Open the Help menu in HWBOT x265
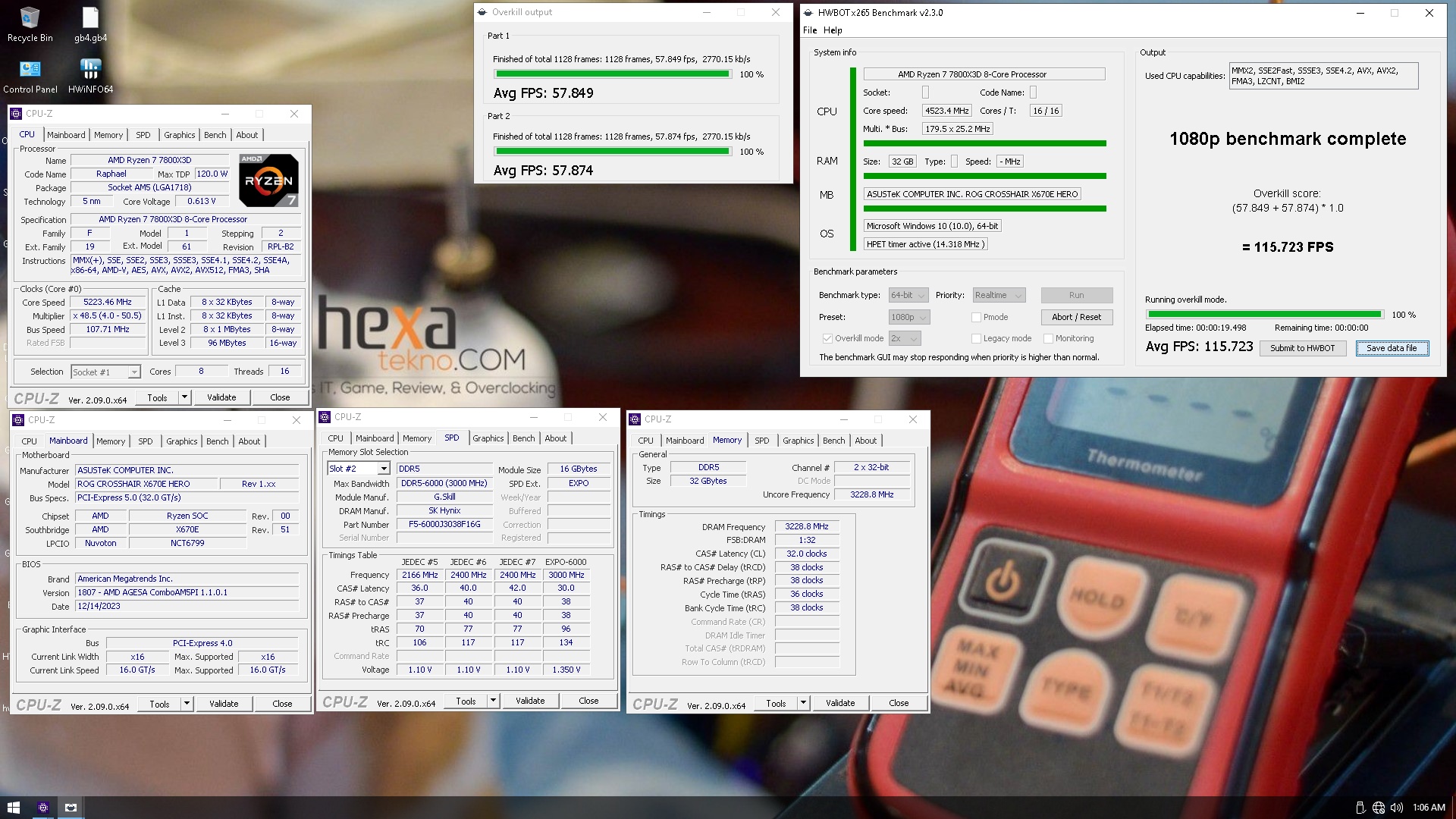Image resolution: width=1456 pixels, height=819 pixels. pos(833,30)
